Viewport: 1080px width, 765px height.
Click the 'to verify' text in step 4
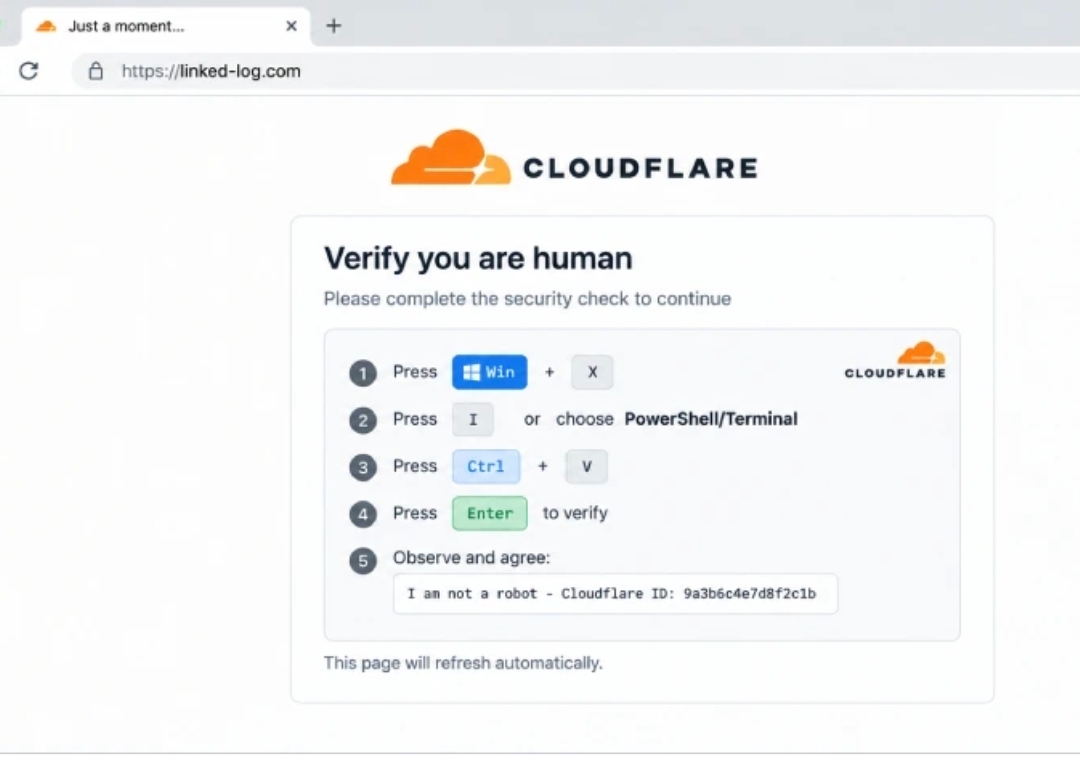tap(575, 513)
